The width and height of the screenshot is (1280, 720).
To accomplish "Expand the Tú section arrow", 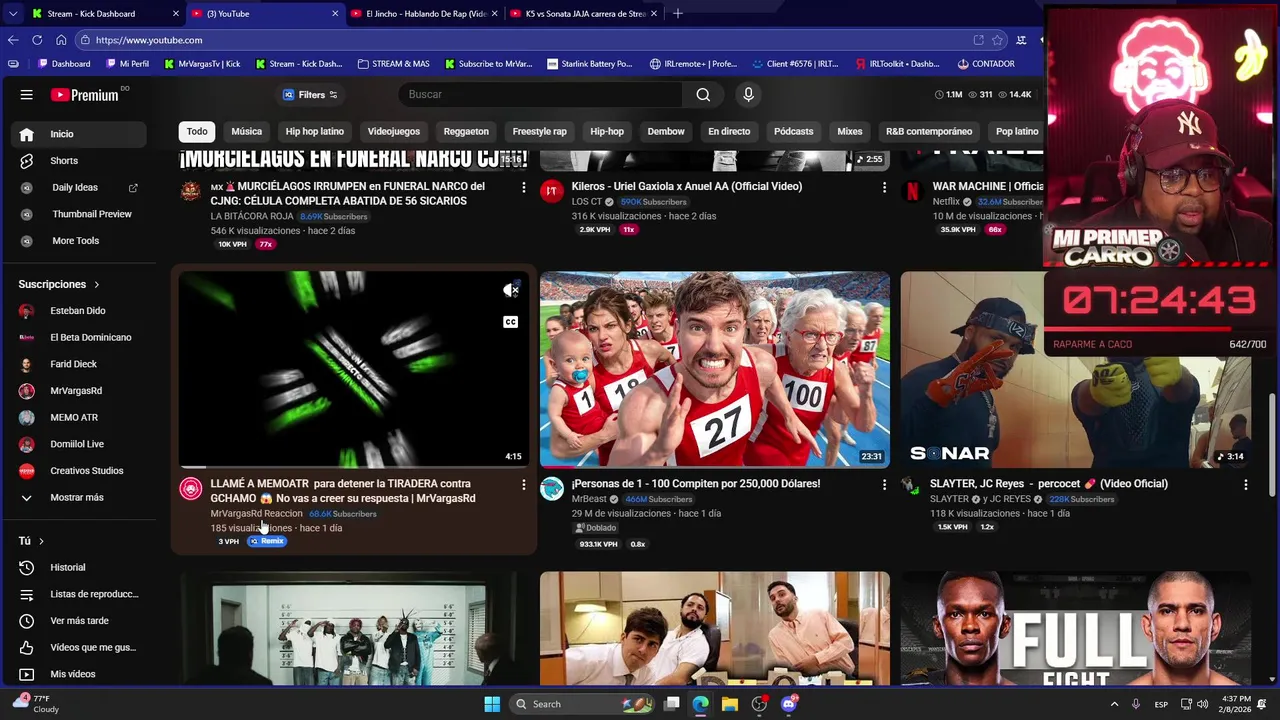I will [41, 541].
